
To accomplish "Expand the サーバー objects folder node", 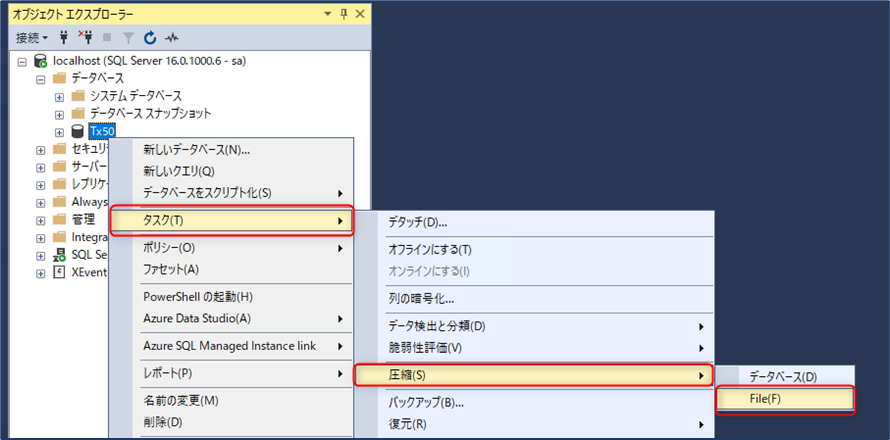I will tap(40, 168).
